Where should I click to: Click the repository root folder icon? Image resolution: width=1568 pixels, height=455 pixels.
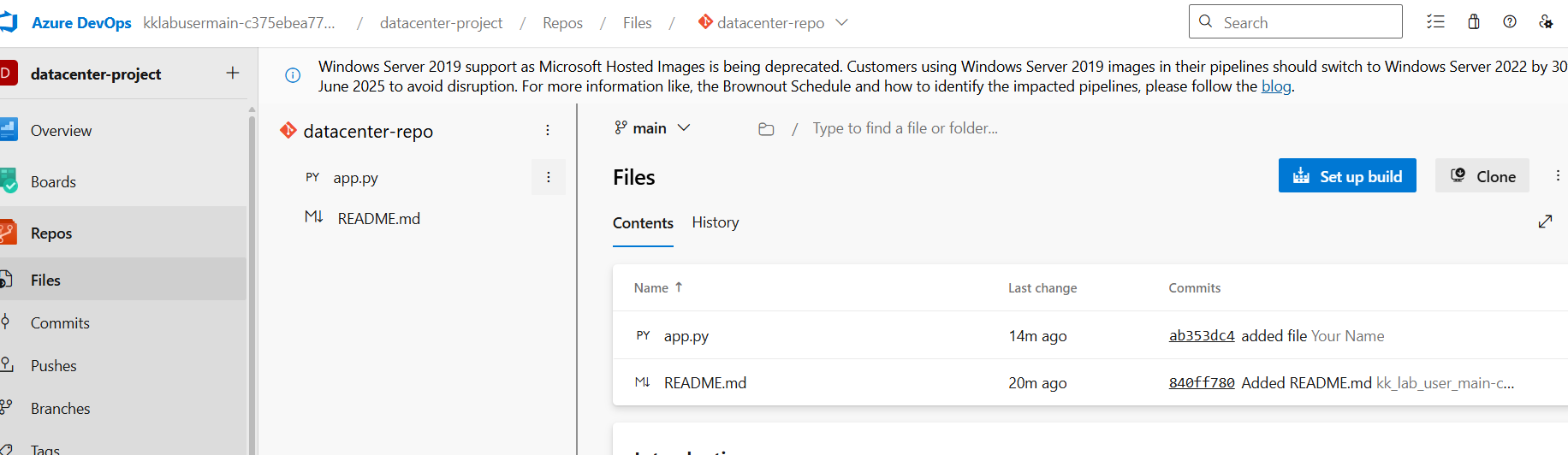[x=766, y=129]
